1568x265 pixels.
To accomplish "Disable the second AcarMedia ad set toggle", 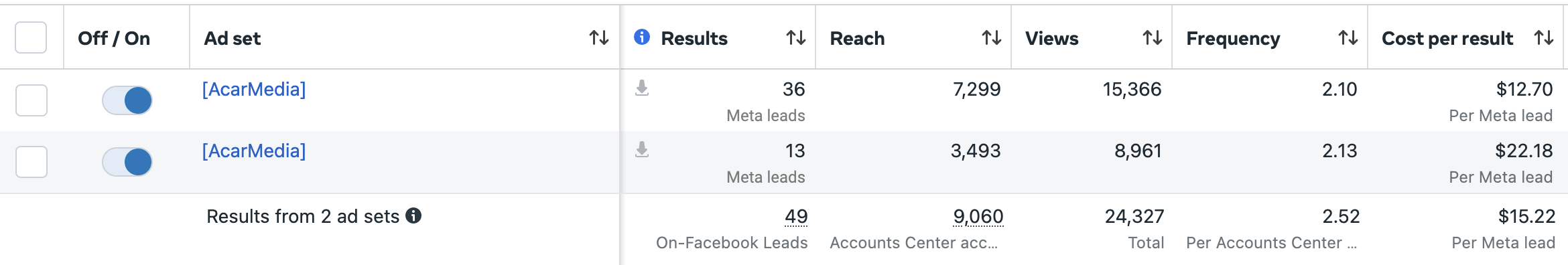I will point(127,162).
